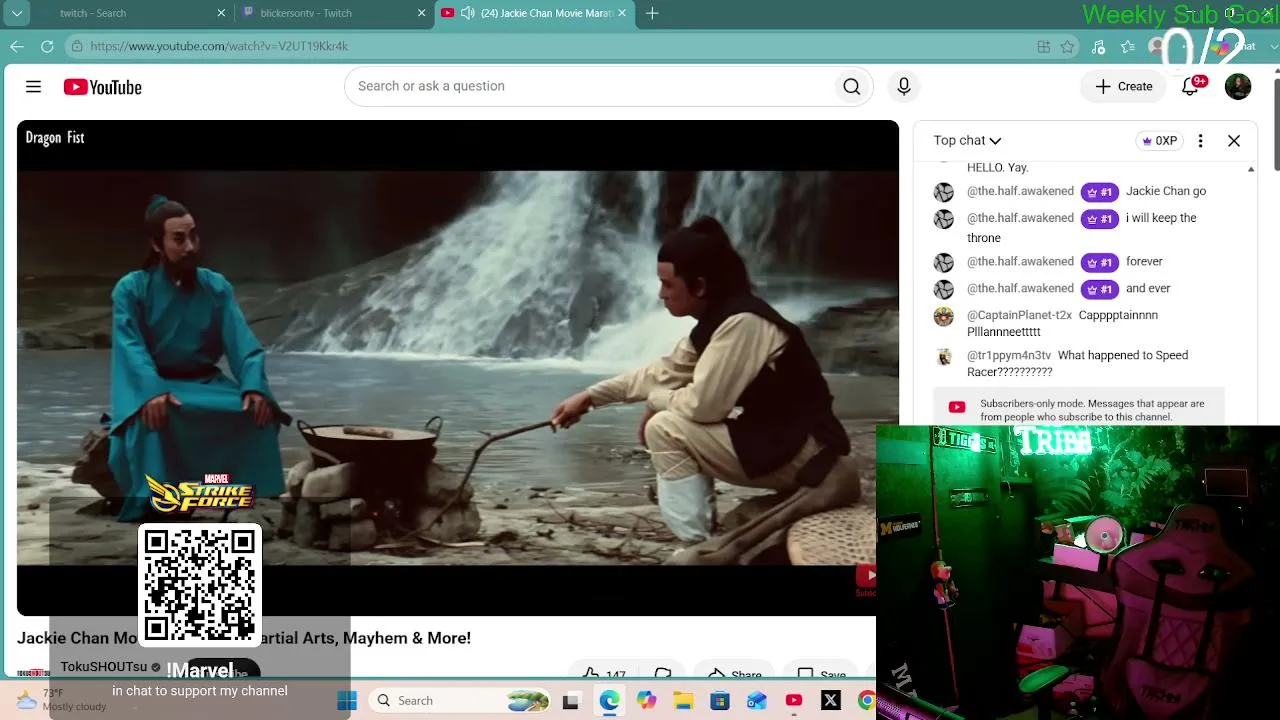Screen dimensions: 1280x720
Task: Dislike the video
Action: (x=663, y=675)
